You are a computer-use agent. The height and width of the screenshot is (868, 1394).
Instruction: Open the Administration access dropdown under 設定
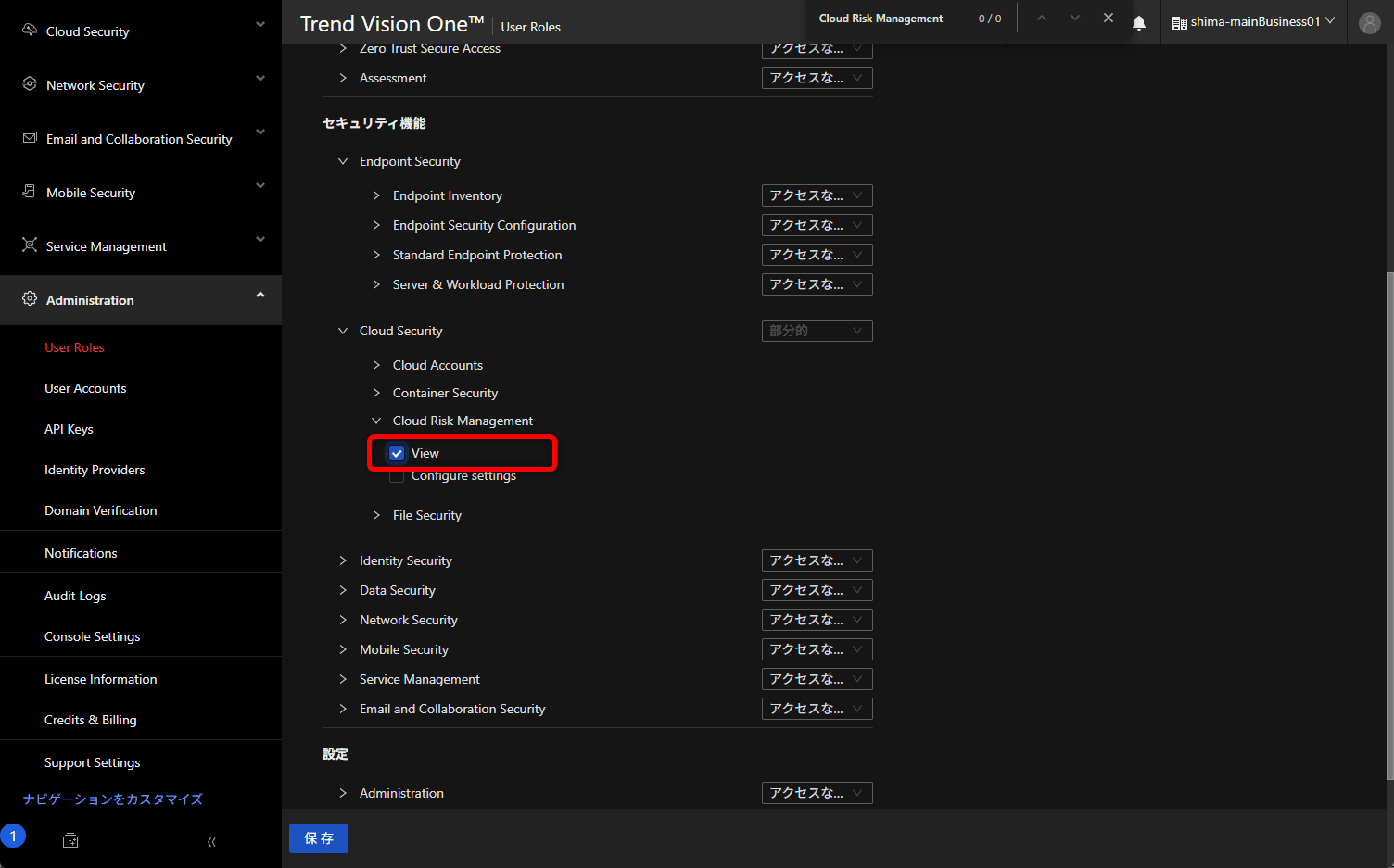point(817,793)
